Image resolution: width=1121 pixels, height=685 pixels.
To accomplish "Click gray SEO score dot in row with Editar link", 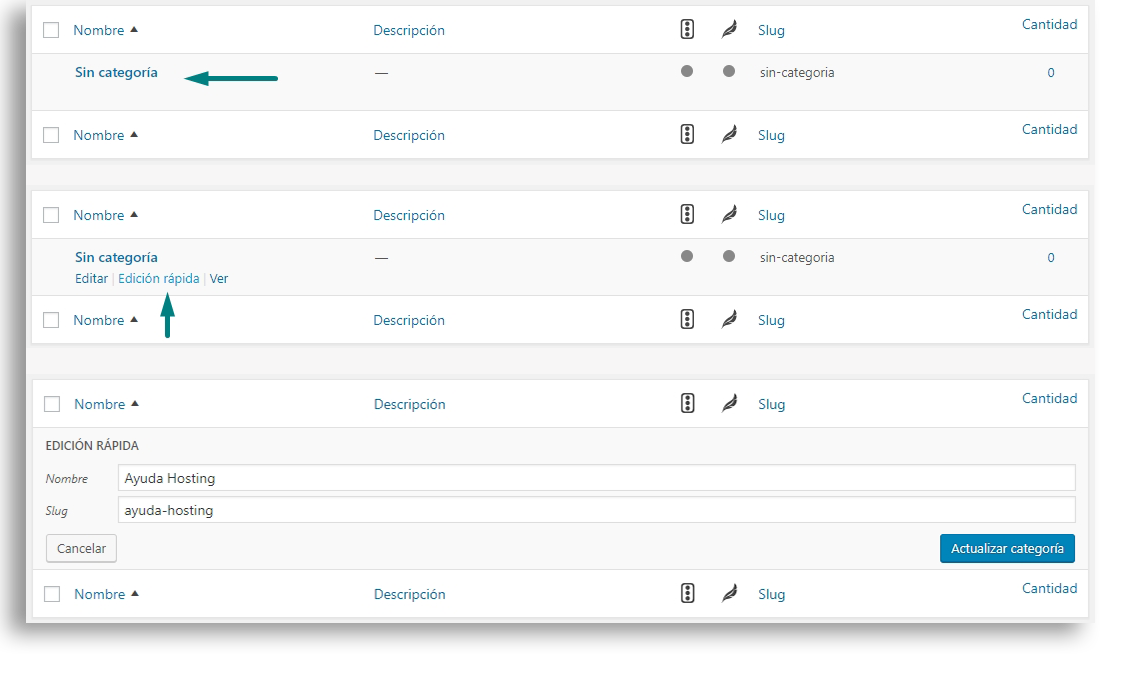I will coord(687,256).
